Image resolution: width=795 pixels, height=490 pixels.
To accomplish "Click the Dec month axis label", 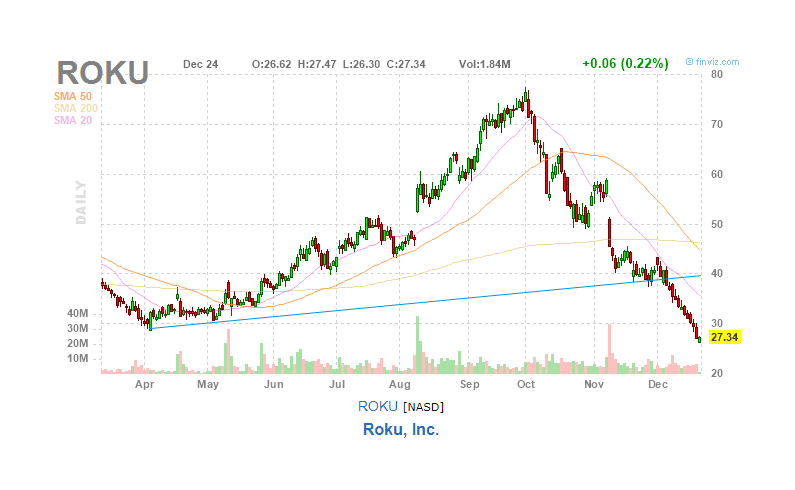I will tap(658, 384).
